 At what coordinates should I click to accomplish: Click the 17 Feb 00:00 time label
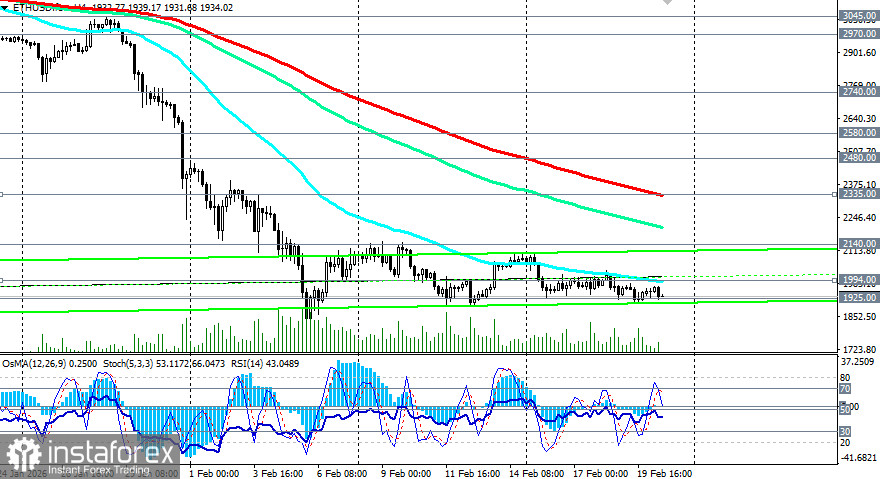click(x=601, y=473)
